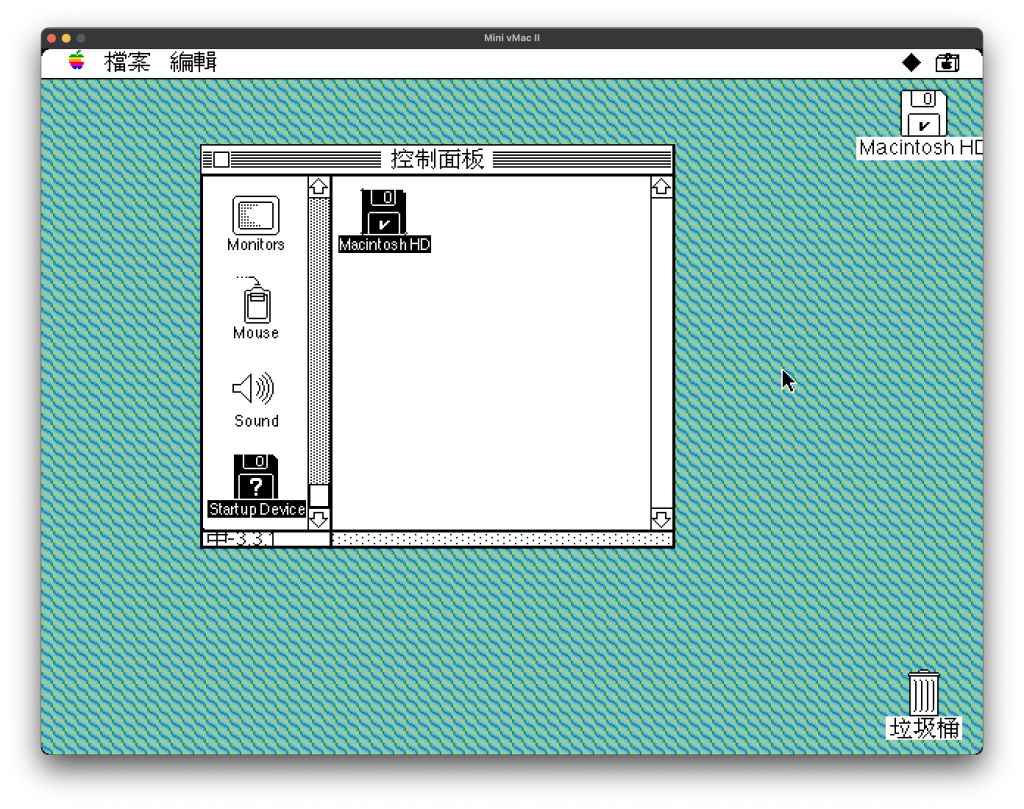Select the Startup Device icon in sidebar

pos(256,478)
